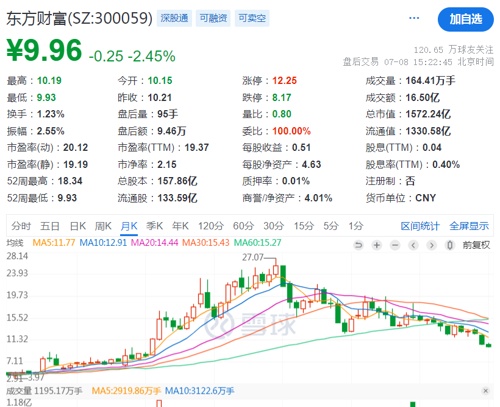Viewport: 500px width, 407px height.
Task: Click the 涨停 value 12.25
Action: pyautogui.click(x=284, y=81)
